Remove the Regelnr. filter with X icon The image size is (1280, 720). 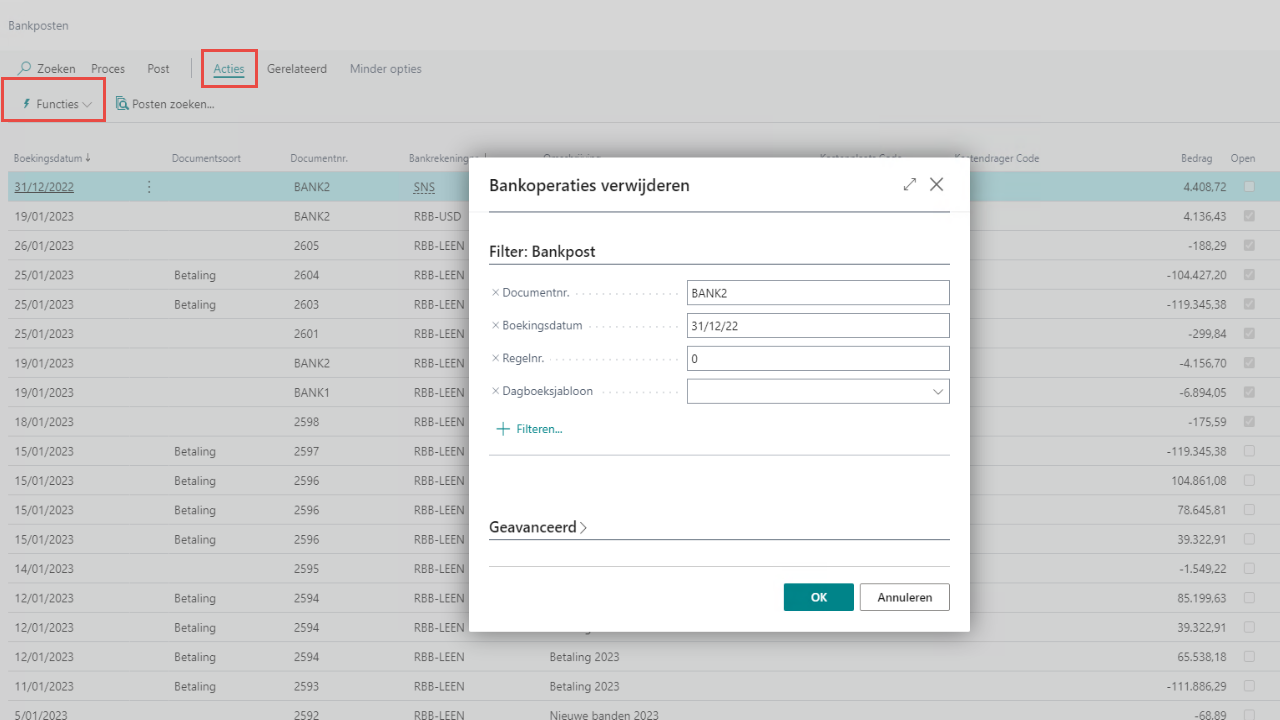pyautogui.click(x=495, y=358)
